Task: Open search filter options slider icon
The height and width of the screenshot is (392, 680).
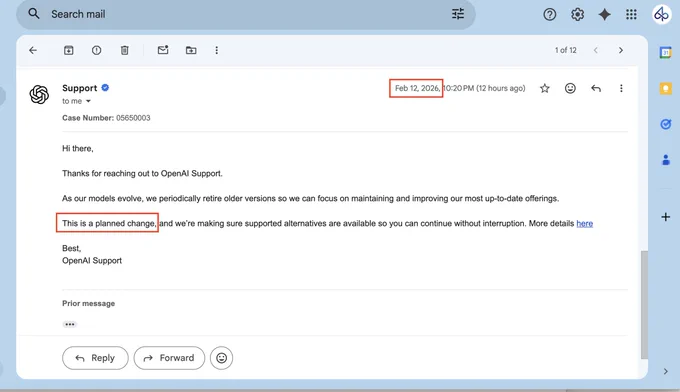Action: coord(458,14)
